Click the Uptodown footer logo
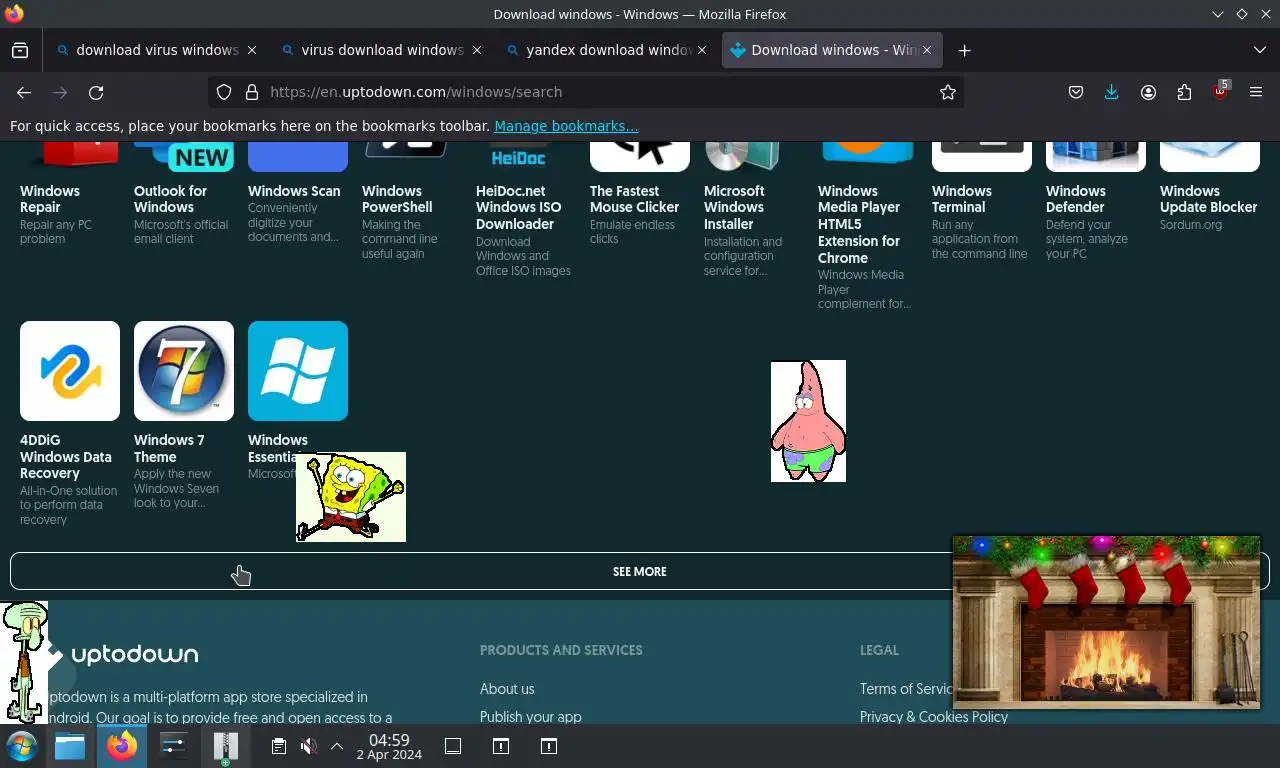Viewport: 1280px width, 768px height. 120,655
